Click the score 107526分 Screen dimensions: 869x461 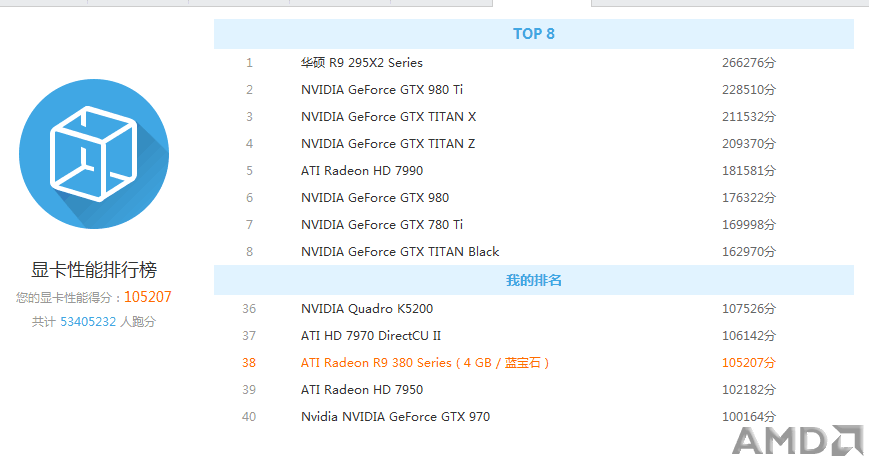coord(749,309)
